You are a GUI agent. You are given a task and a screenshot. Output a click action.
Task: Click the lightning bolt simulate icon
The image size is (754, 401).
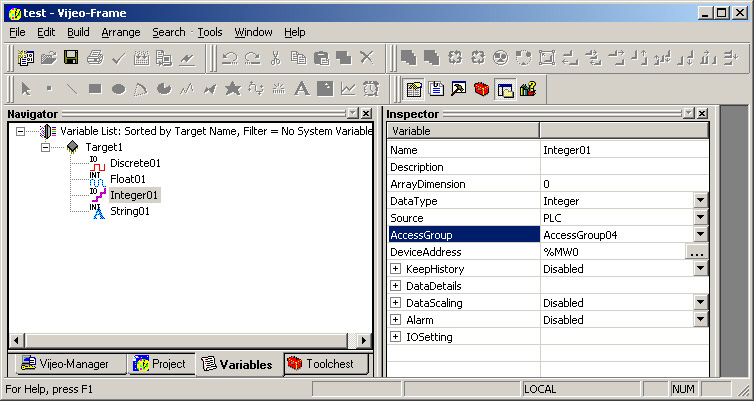(187, 59)
